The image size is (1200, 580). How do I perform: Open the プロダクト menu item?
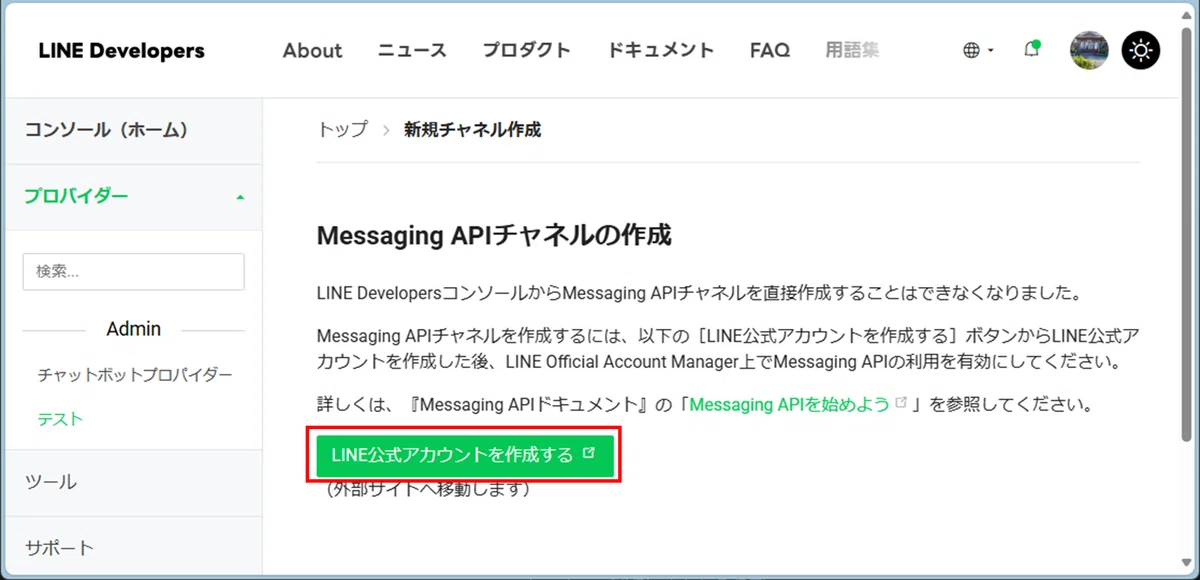[527, 50]
